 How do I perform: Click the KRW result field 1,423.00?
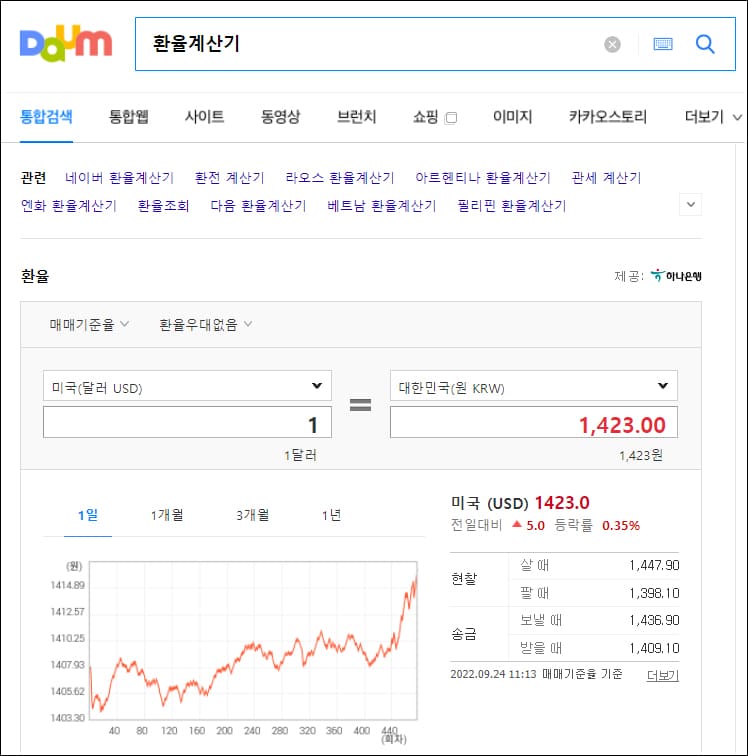click(533, 422)
